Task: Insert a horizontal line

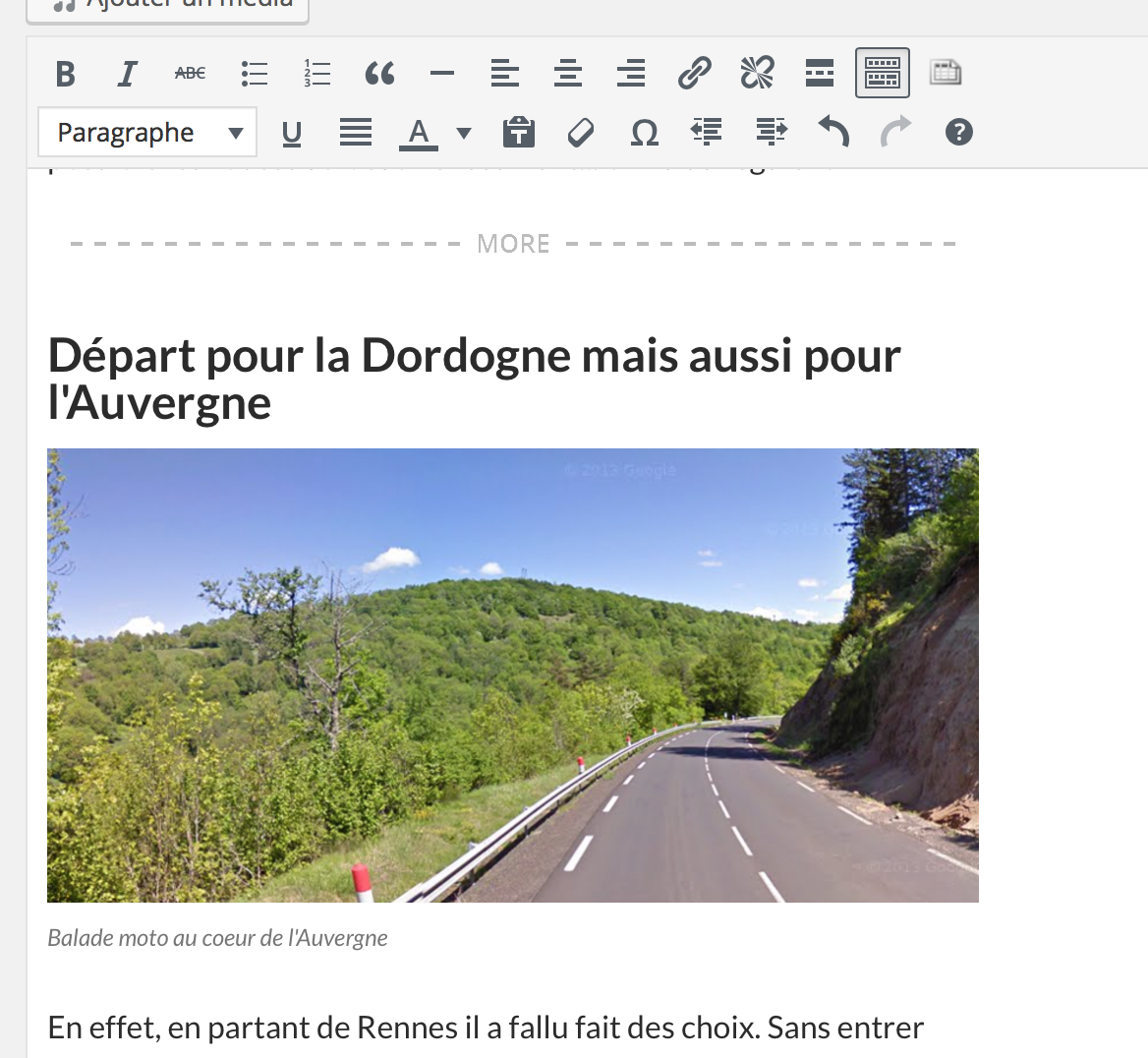Action: (442, 73)
